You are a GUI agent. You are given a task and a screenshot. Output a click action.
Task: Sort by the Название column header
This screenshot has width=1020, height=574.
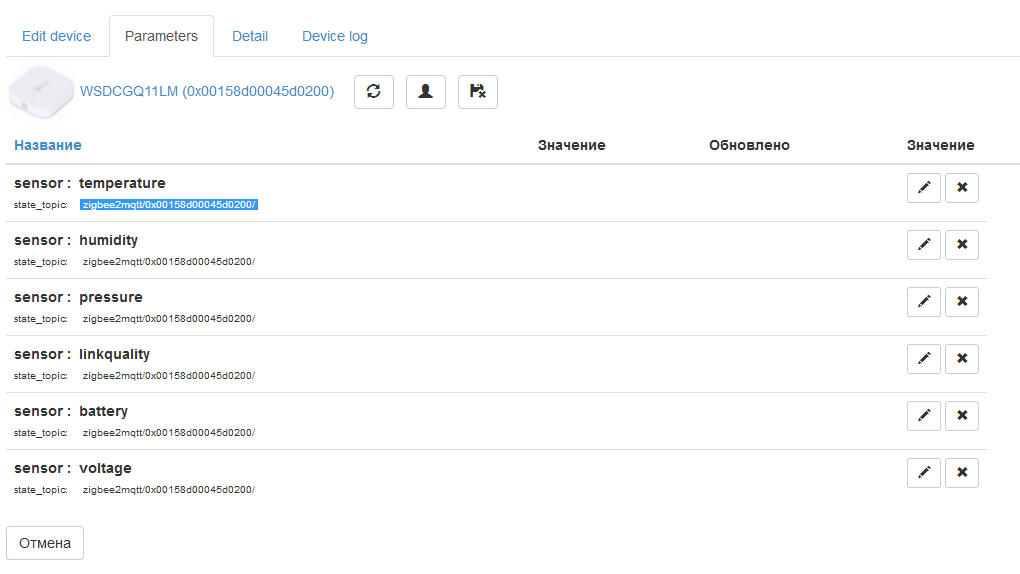click(x=48, y=145)
